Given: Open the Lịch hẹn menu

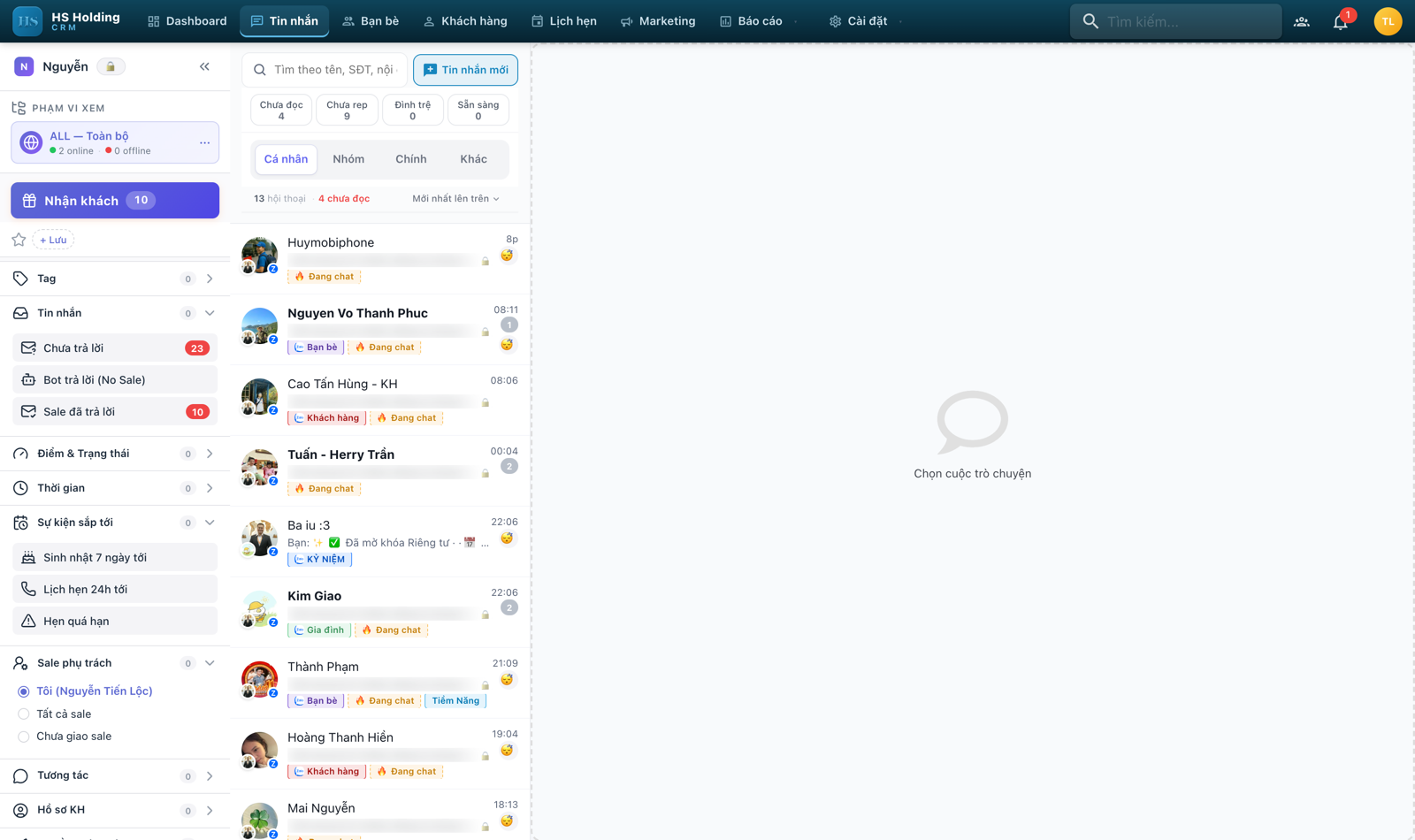Looking at the screenshot, I should click(x=564, y=21).
